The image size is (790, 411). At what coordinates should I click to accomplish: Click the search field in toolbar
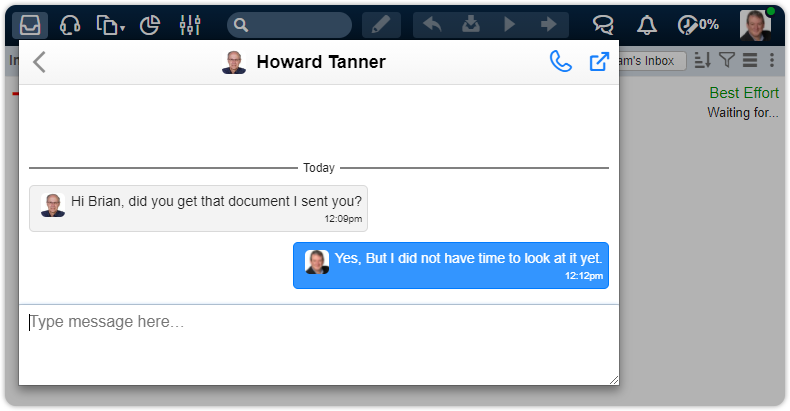(x=289, y=25)
